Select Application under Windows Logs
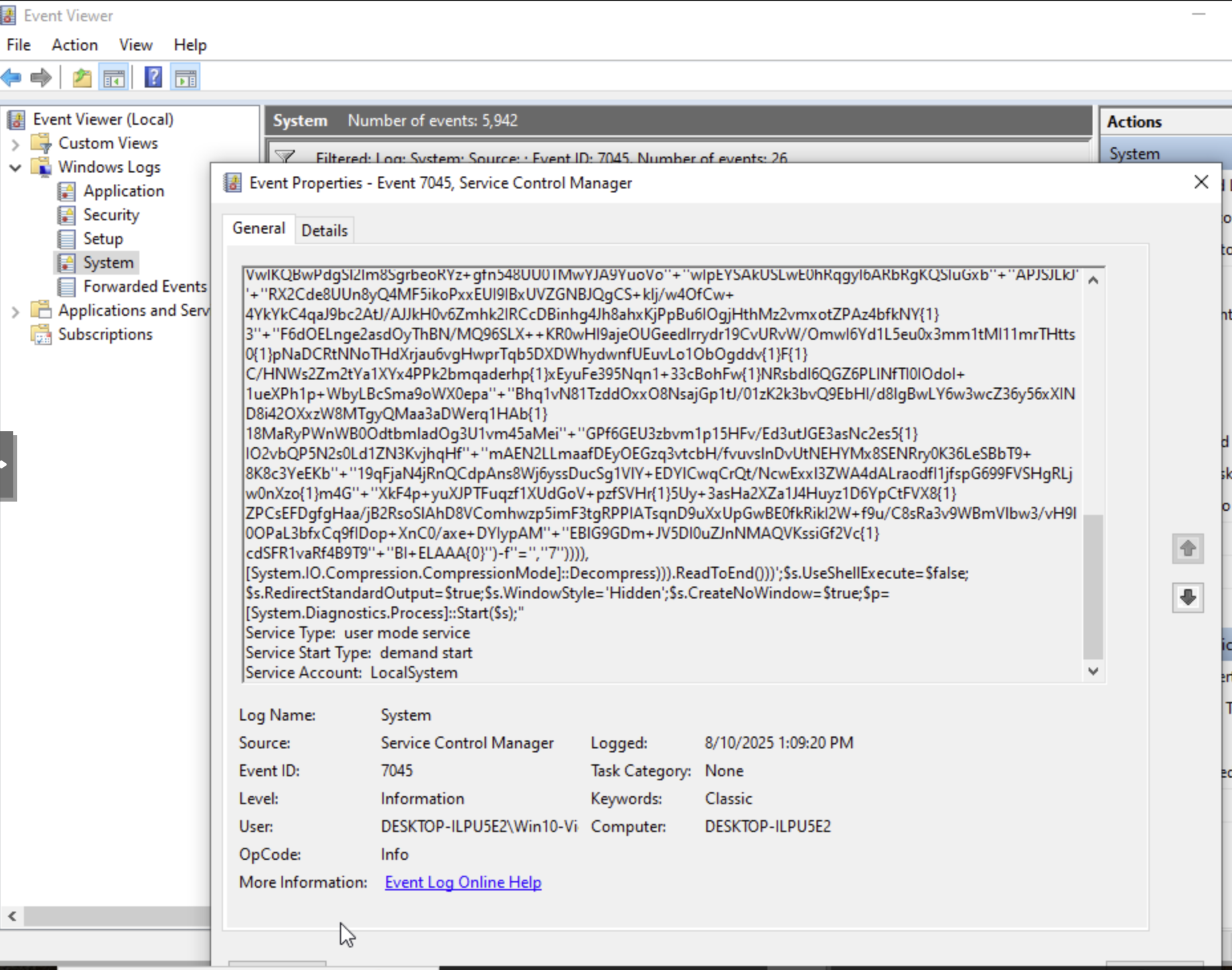The height and width of the screenshot is (970, 1232). point(123,191)
